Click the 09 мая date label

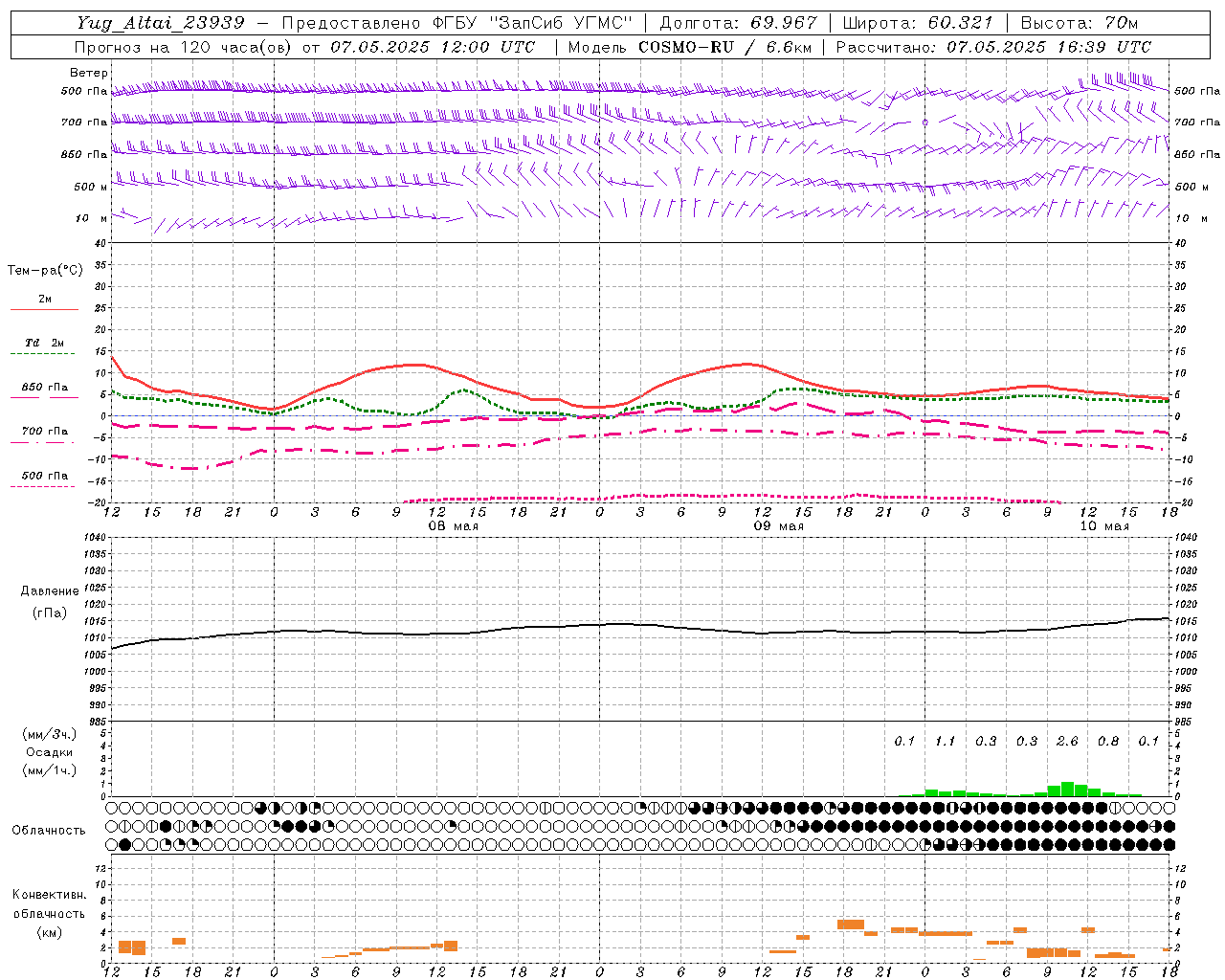click(x=779, y=526)
